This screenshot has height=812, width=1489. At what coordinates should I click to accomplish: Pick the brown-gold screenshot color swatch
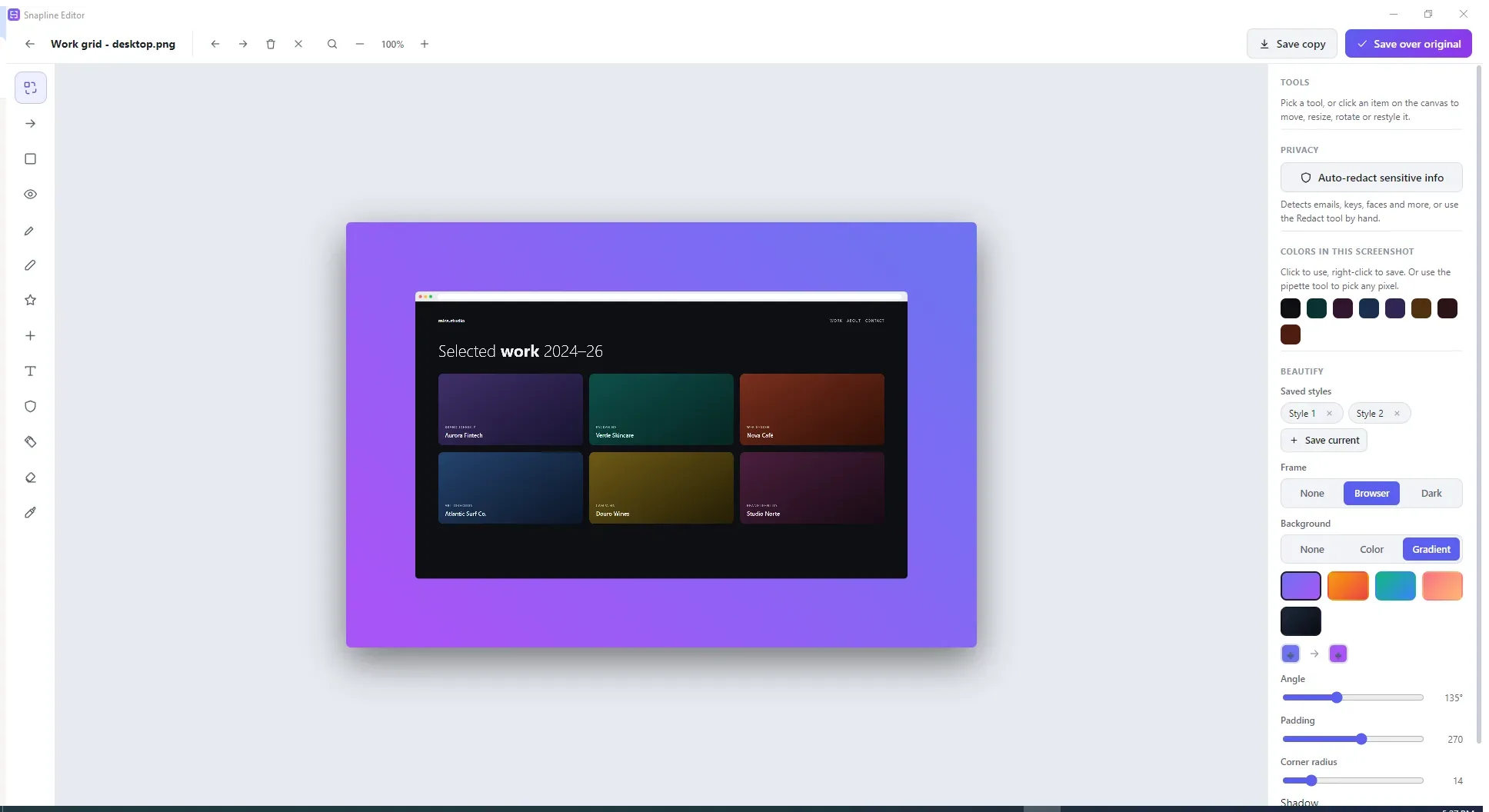(1421, 308)
